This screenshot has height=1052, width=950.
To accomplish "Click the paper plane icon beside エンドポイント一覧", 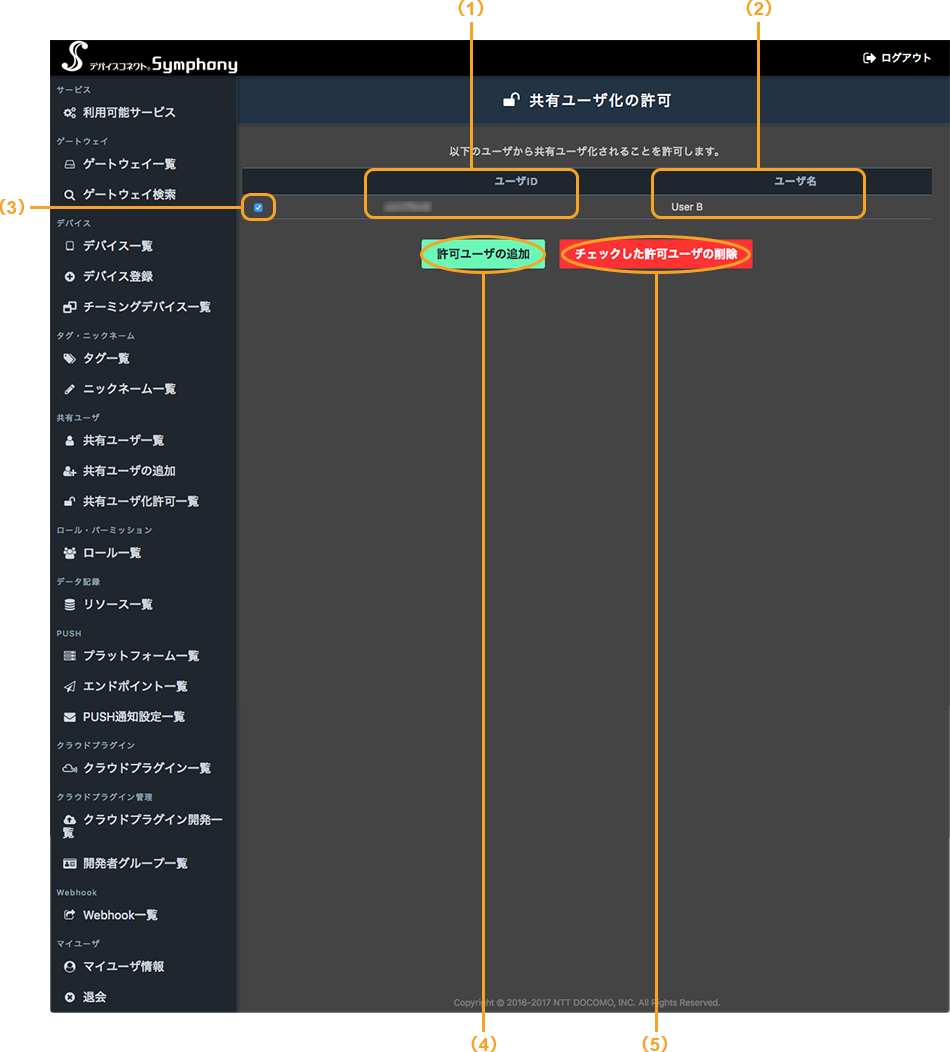I will click(69, 686).
